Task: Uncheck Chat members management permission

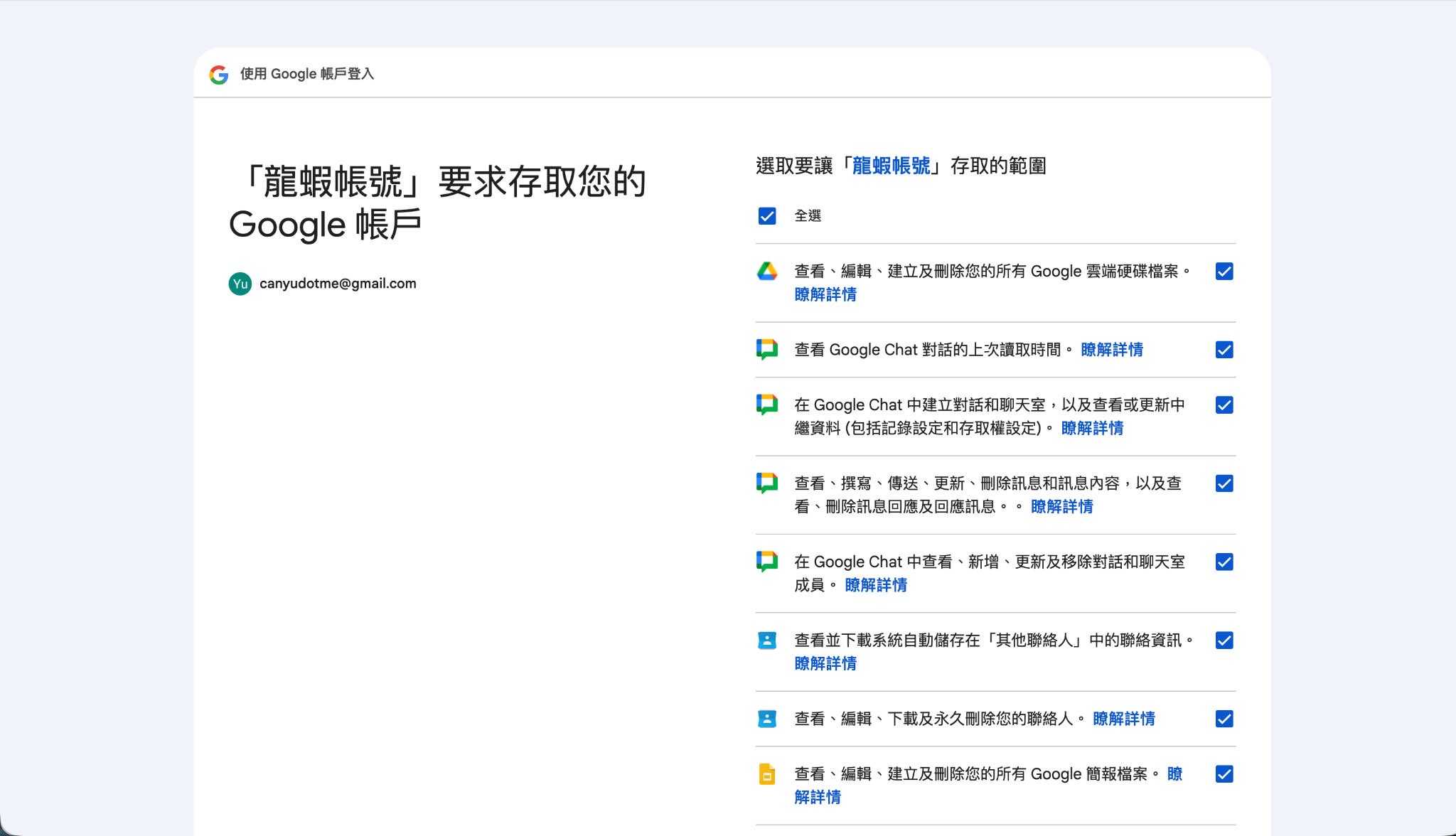Action: (x=1224, y=562)
